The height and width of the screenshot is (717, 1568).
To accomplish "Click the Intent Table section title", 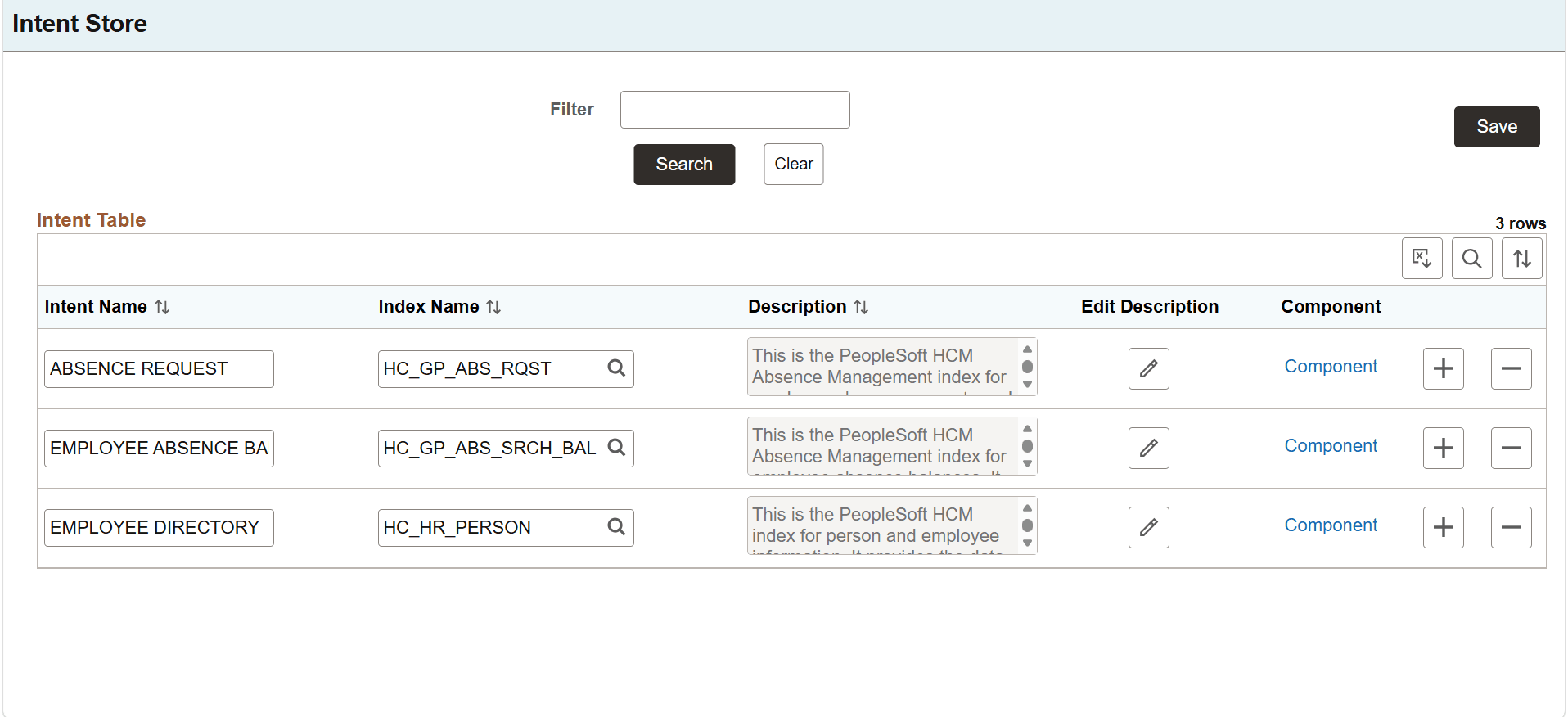I will tap(91, 220).
